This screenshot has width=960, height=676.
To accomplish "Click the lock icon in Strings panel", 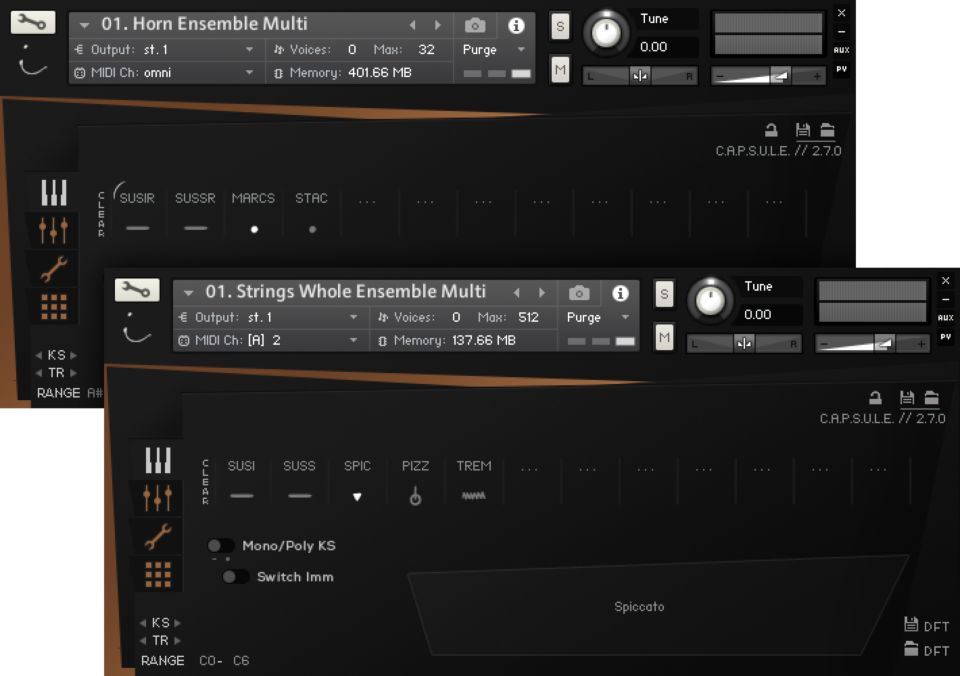I will (x=875, y=397).
